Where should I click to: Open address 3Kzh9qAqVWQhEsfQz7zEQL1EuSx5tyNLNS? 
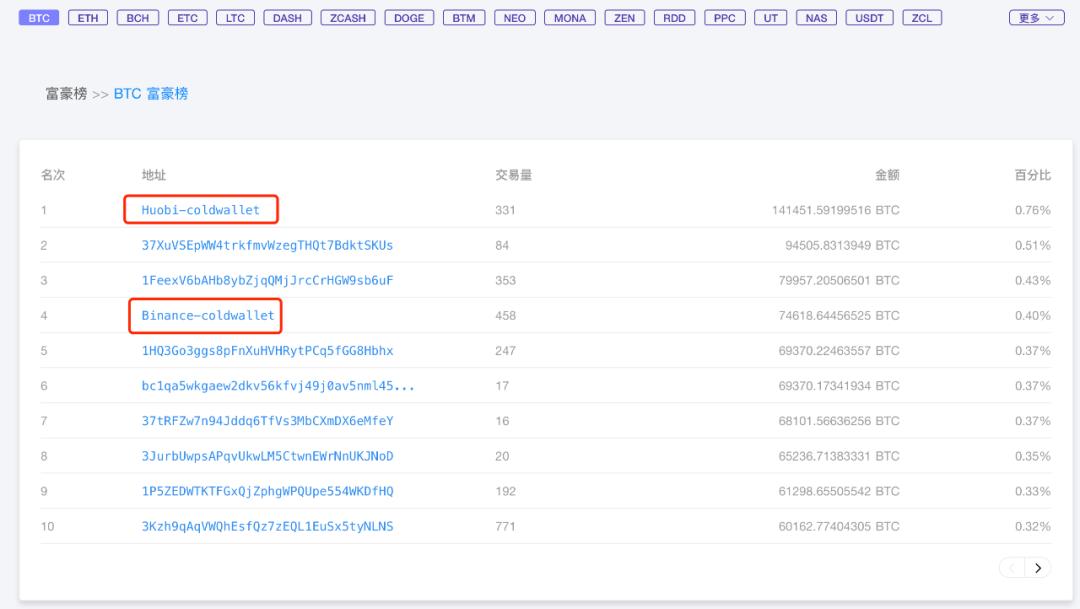[x=267, y=526]
